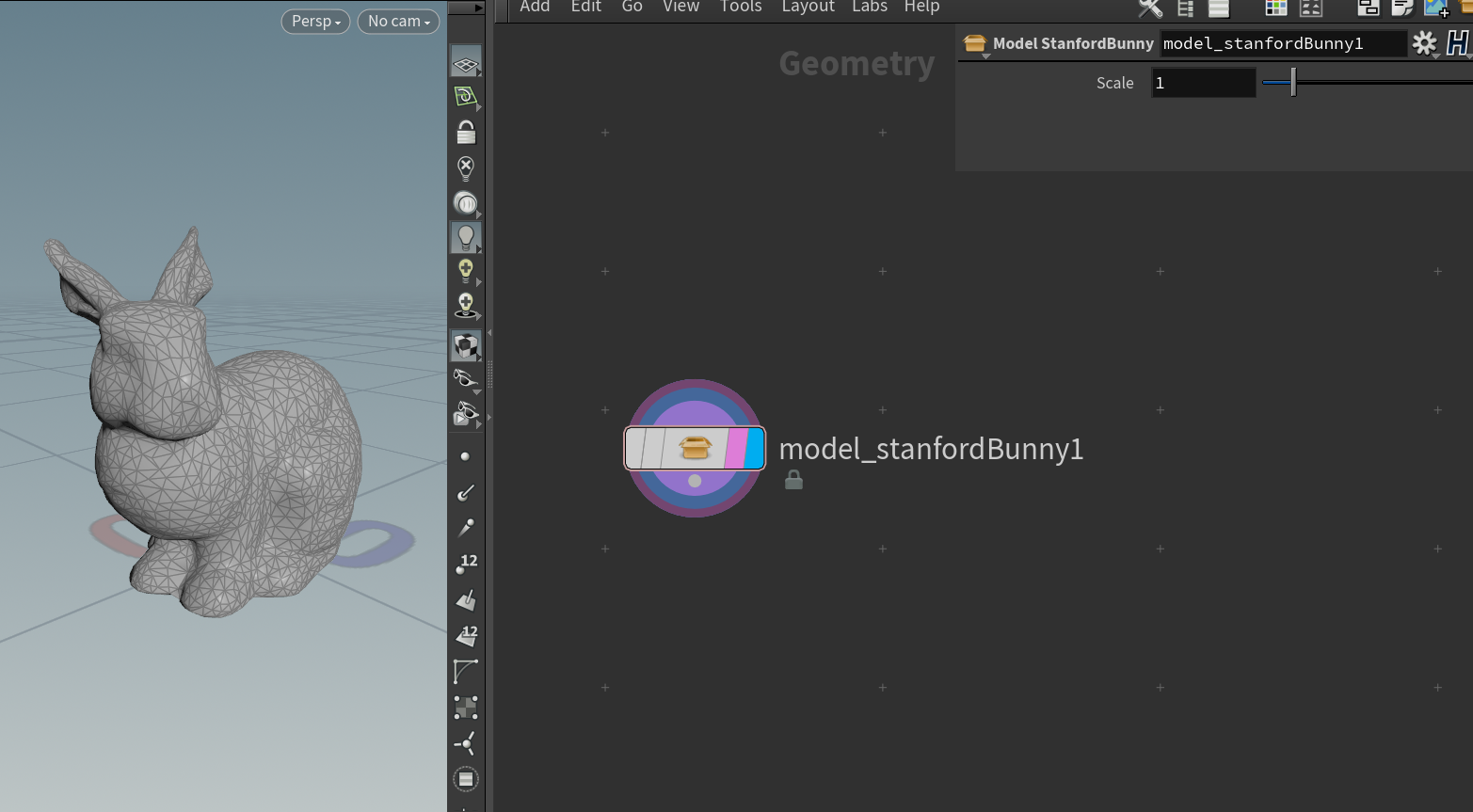Select the shaded checkered-cube display mode icon

coord(466,345)
